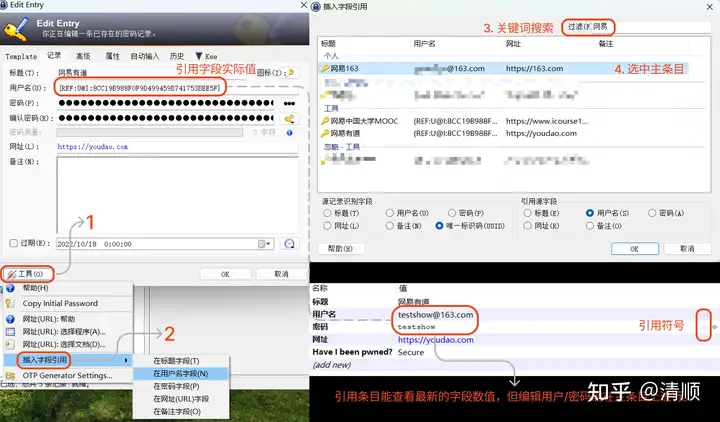Viewport: 720px width, 422px height.
Task: Click the 密码质量 quality progress bar
Action: [x=150, y=132]
